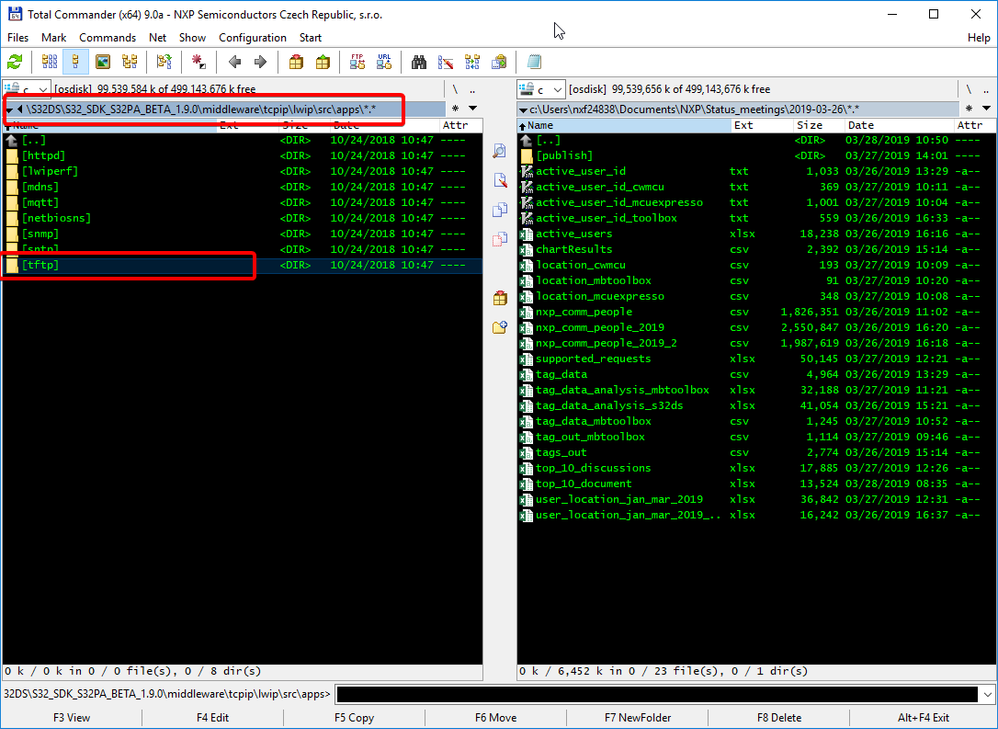
Task: Click the F6 Move button
Action: (496, 718)
